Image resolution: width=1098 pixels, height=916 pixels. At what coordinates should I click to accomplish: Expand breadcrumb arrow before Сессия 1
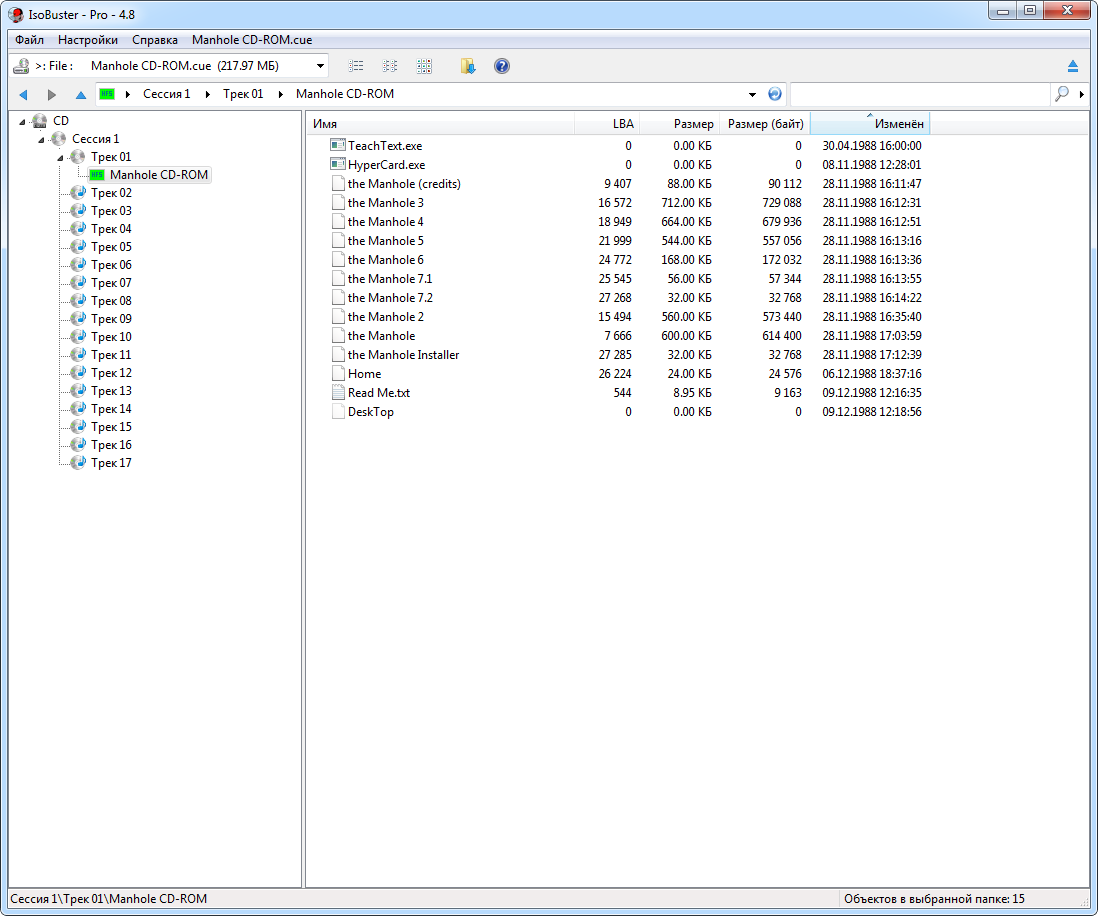[x=127, y=94]
